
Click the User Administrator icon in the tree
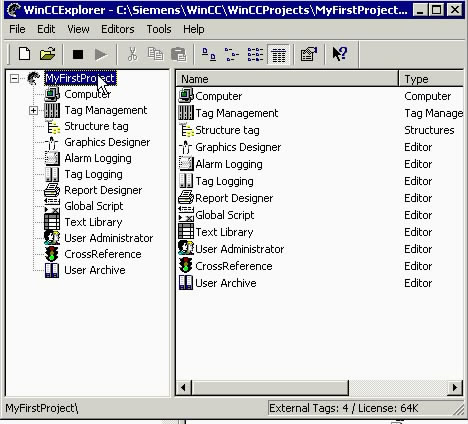pyautogui.click(x=52, y=238)
